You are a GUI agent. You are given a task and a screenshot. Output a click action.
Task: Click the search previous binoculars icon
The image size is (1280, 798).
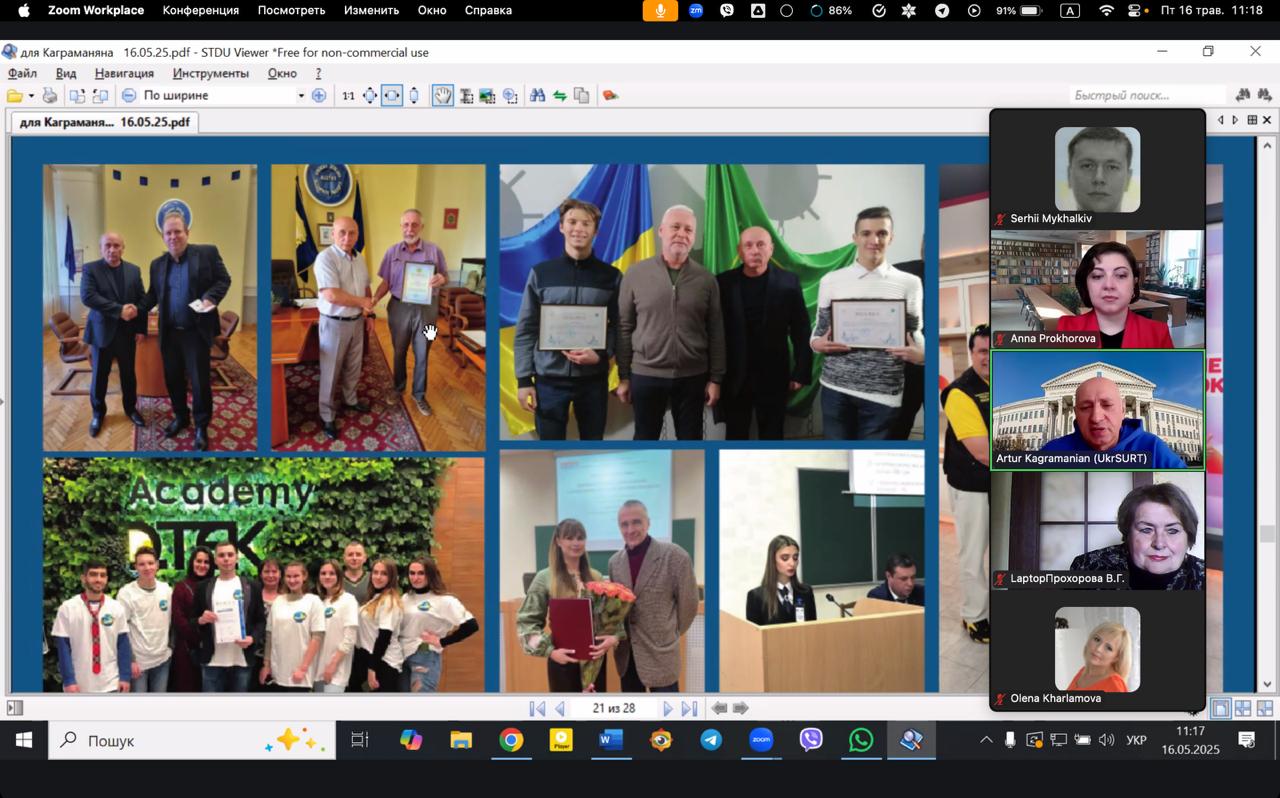(1243, 95)
